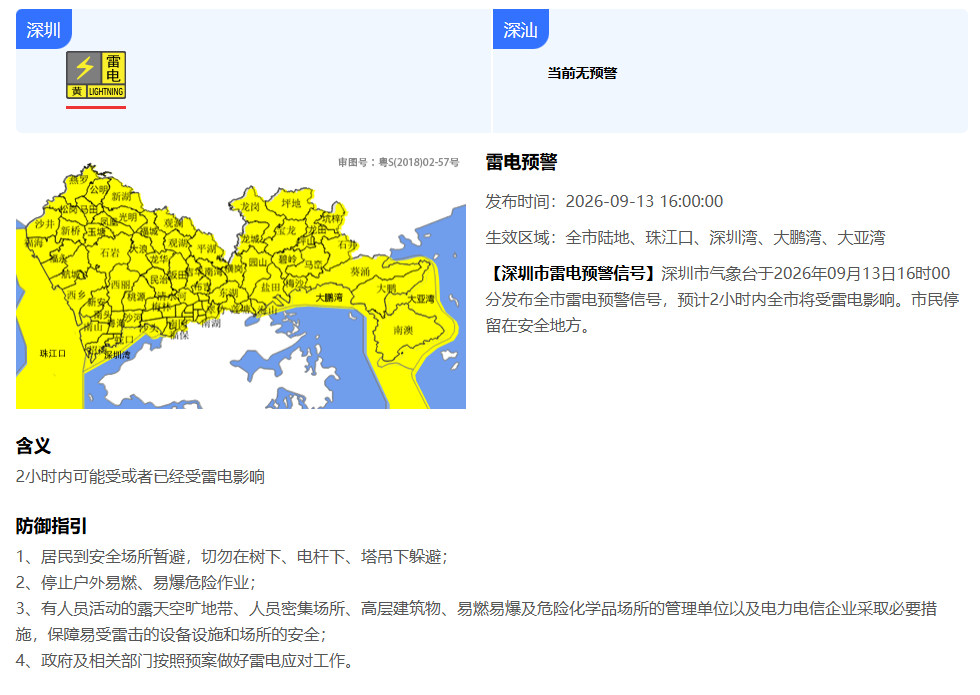Click the 坑梓 district on the map

click(x=332, y=219)
